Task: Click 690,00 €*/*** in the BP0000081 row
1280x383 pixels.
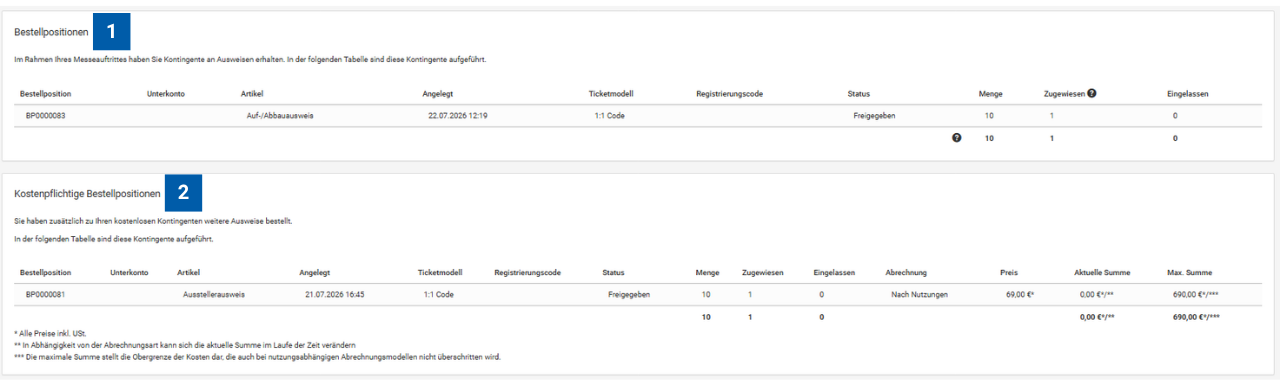Action: [x=1195, y=295]
